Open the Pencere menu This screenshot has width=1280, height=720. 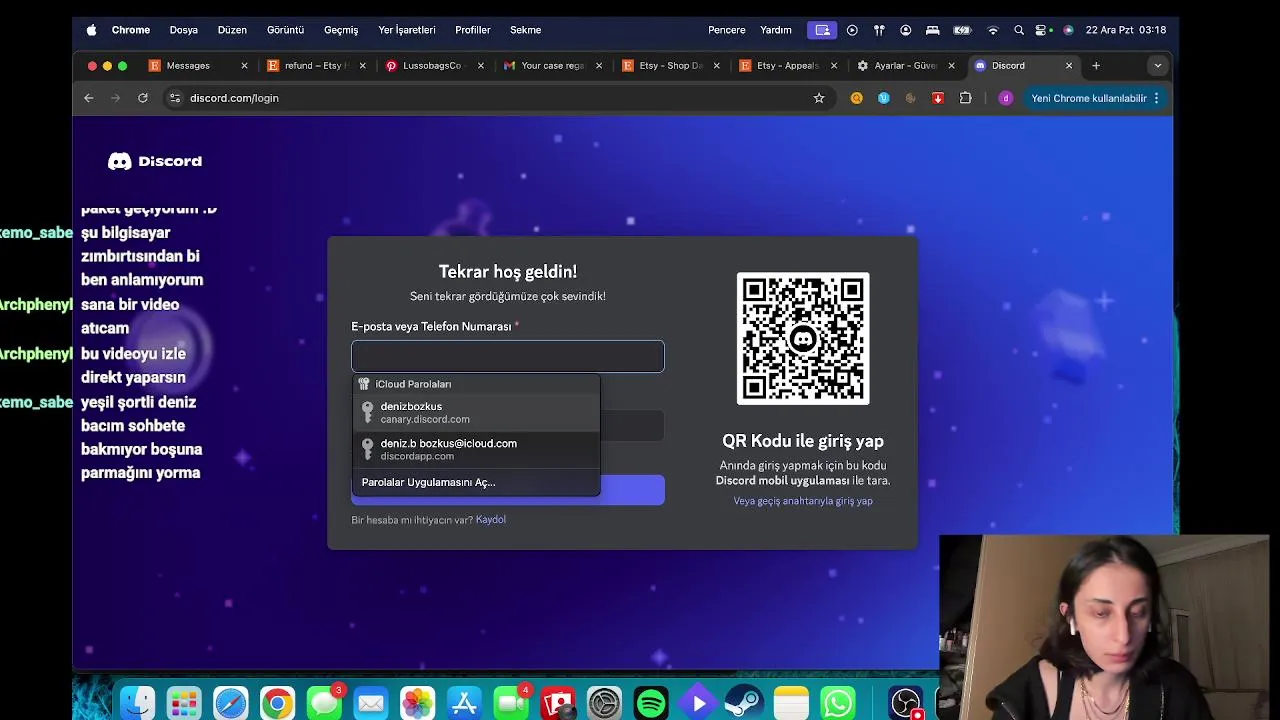pyautogui.click(x=727, y=30)
